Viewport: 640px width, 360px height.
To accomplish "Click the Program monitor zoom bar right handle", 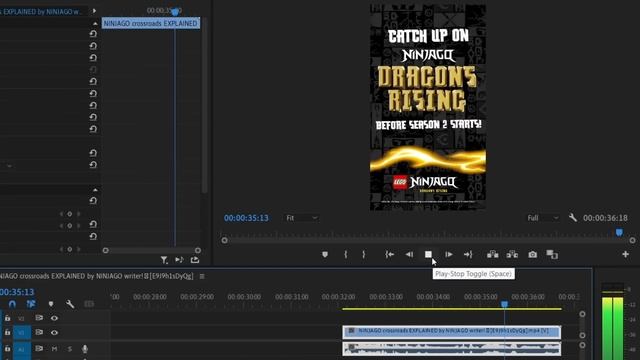I will tap(632, 240).
